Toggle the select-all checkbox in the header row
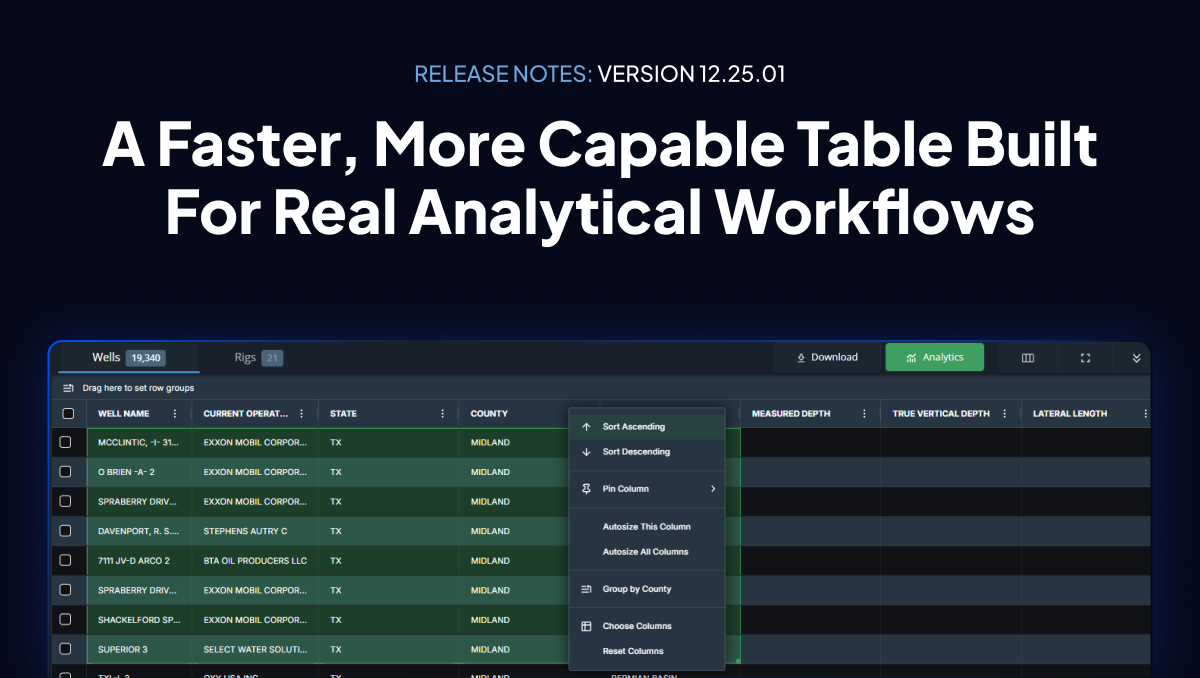1200x678 pixels. 68,413
